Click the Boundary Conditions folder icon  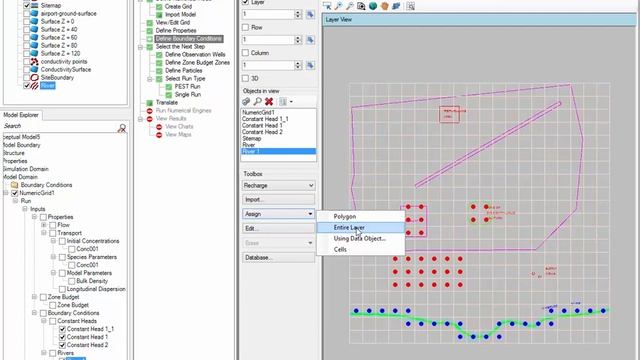point(15,185)
